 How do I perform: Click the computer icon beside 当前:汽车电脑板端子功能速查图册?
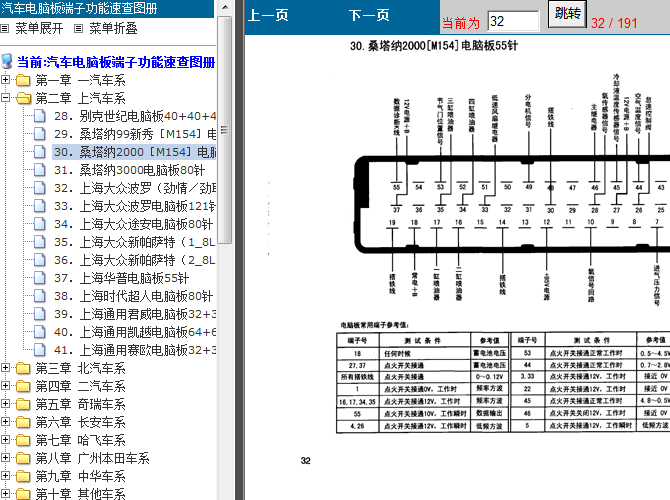(7, 62)
